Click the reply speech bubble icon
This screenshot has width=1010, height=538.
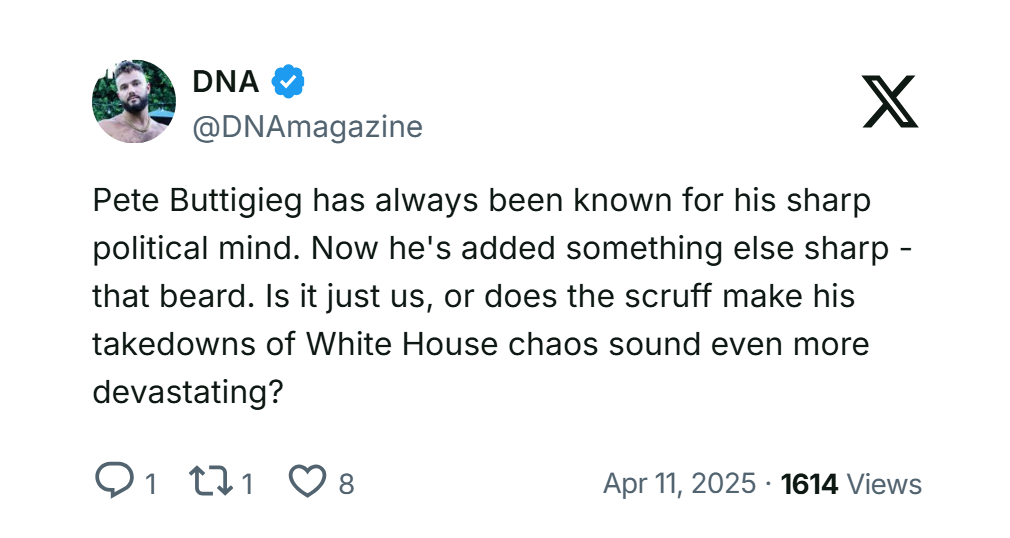113,481
